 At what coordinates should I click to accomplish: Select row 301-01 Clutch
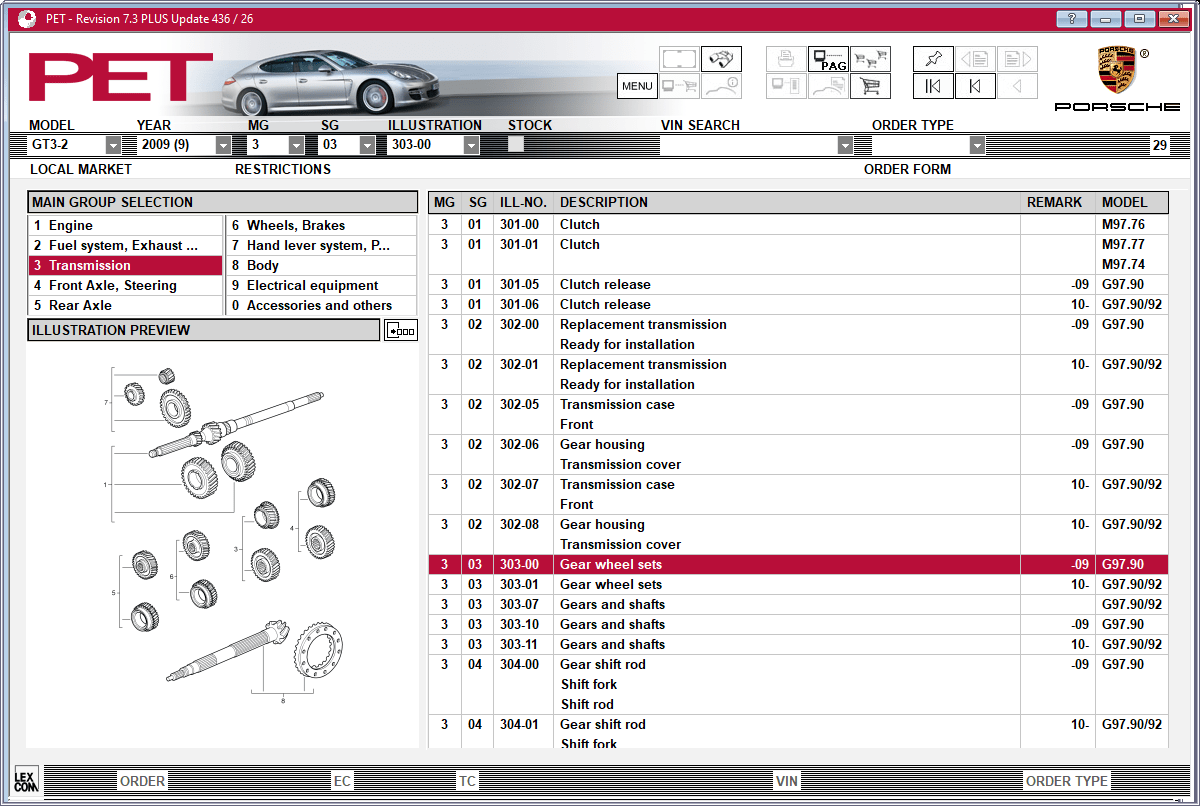click(x=798, y=255)
